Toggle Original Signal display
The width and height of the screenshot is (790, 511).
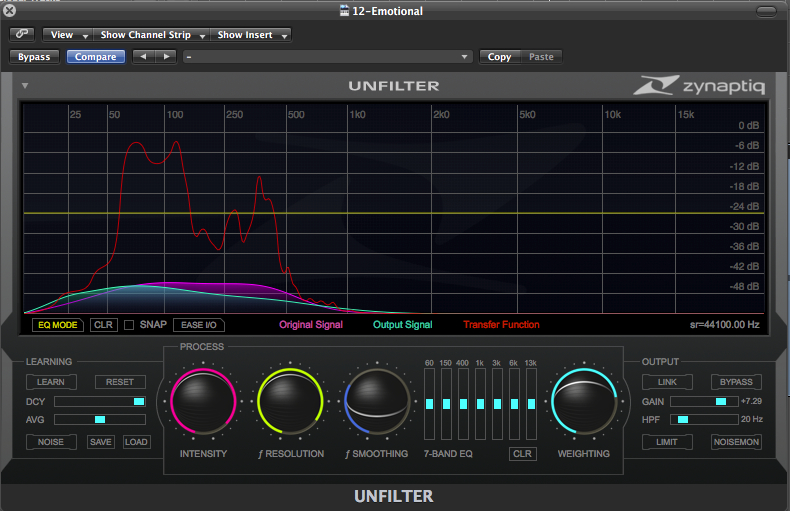pos(311,325)
